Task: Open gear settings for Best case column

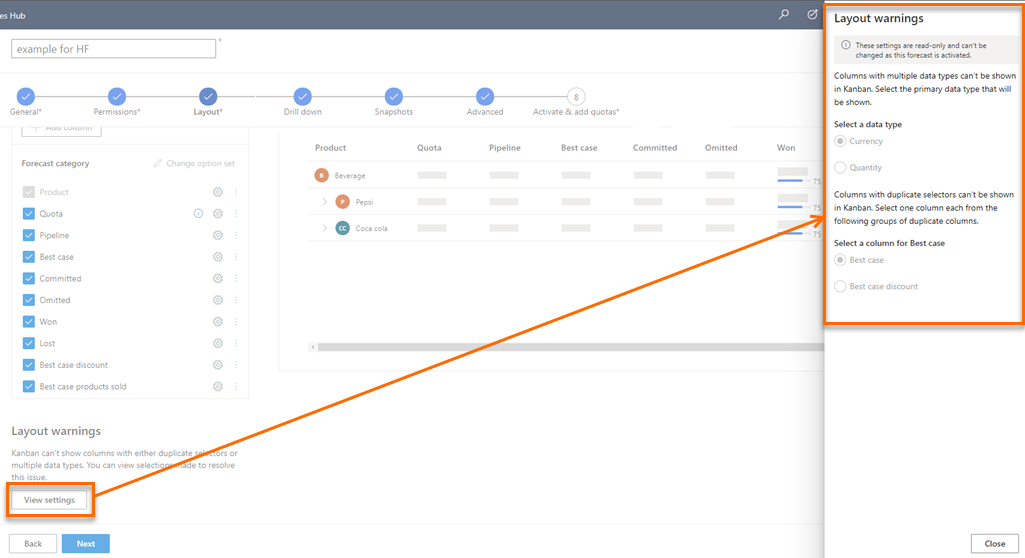Action: [218, 257]
